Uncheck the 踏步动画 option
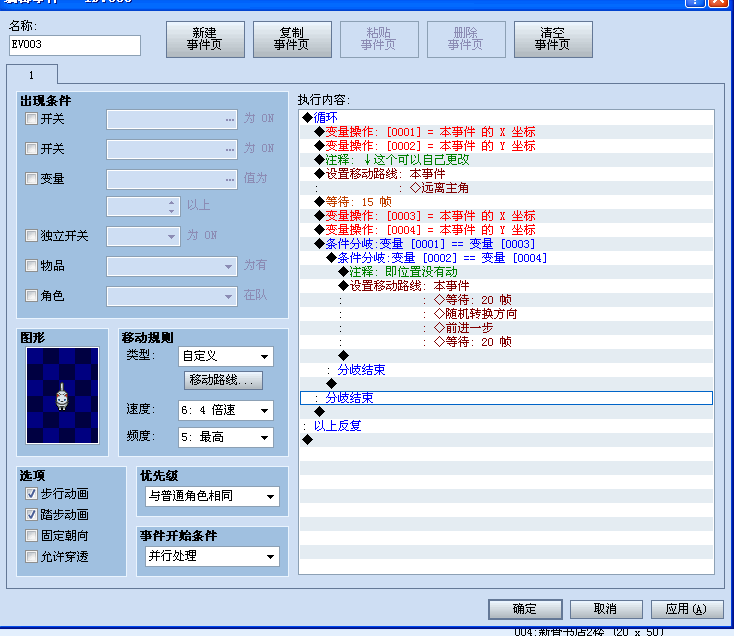The height and width of the screenshot is (636, 734). [x=31, y=514]
